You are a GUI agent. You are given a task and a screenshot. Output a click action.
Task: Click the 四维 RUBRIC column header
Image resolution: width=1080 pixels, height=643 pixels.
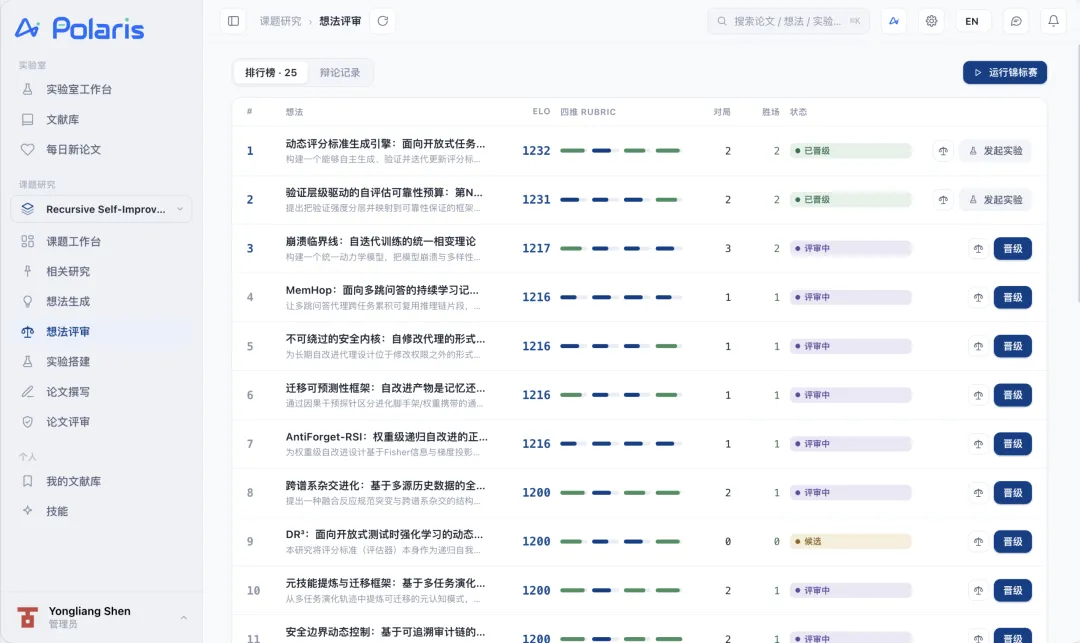(x=588, y=112)
